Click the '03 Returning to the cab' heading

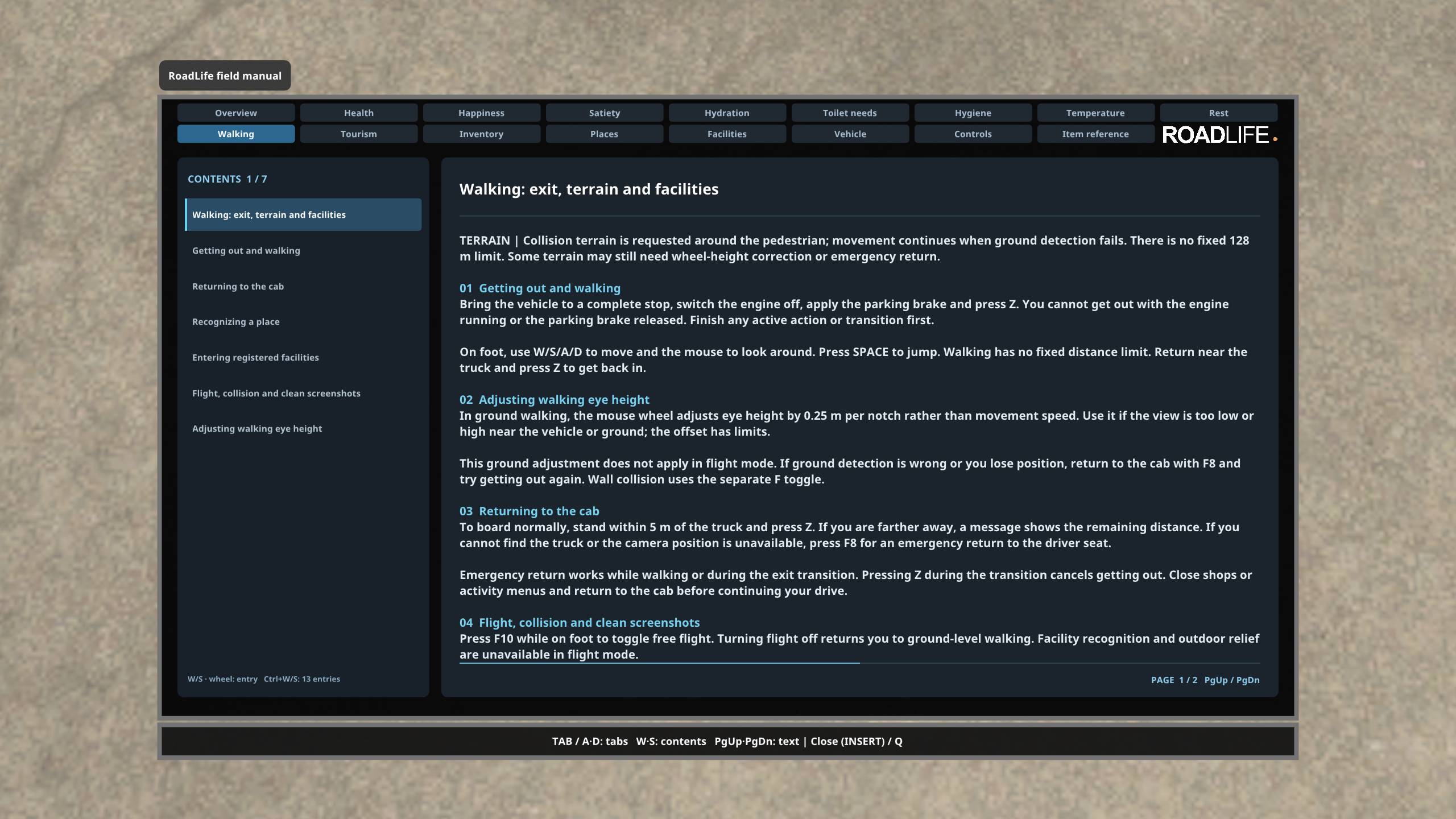[529, 511]
